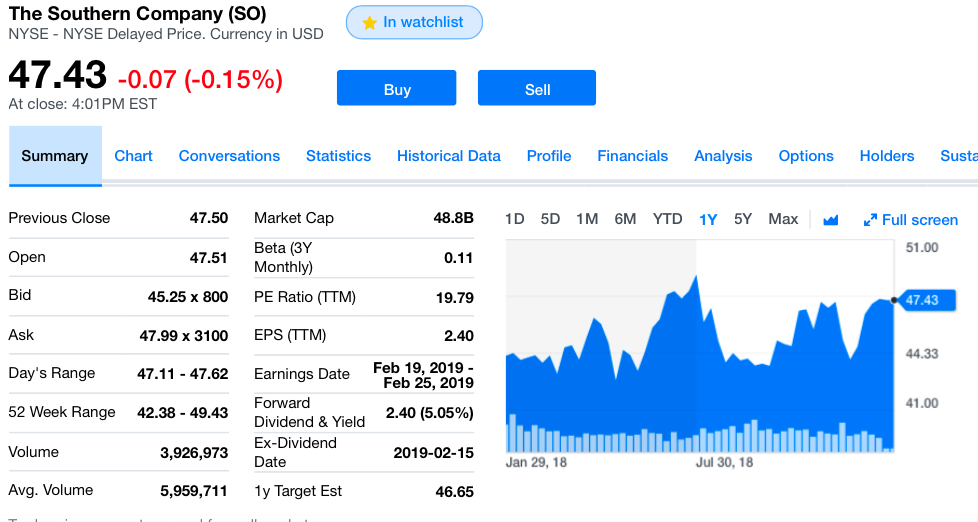Open the Options tab
978x522 pixels.
point(806,156)
